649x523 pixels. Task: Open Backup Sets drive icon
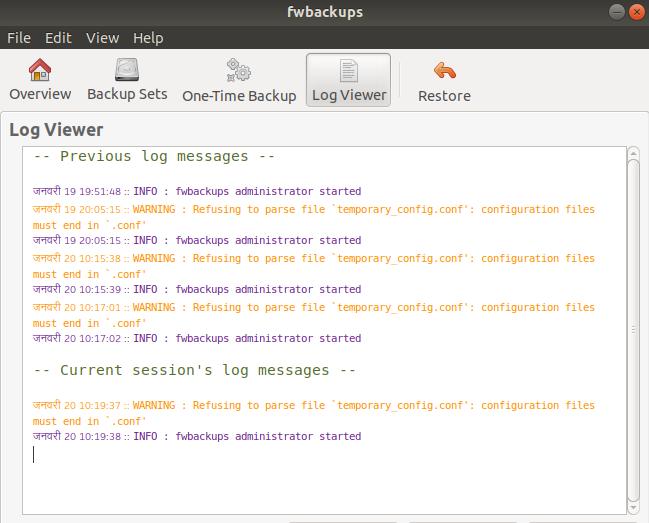click(x=127, y=70)
